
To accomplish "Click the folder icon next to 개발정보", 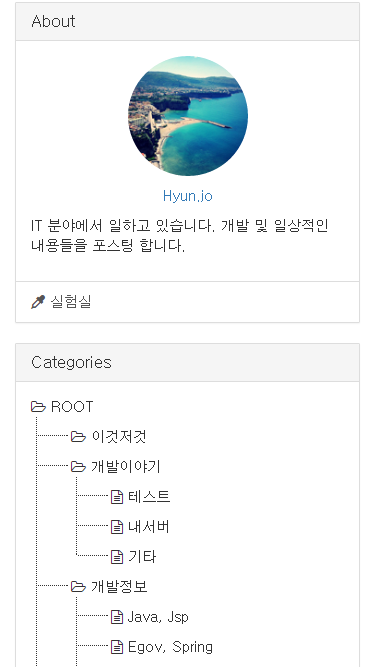I will [78, 587].
